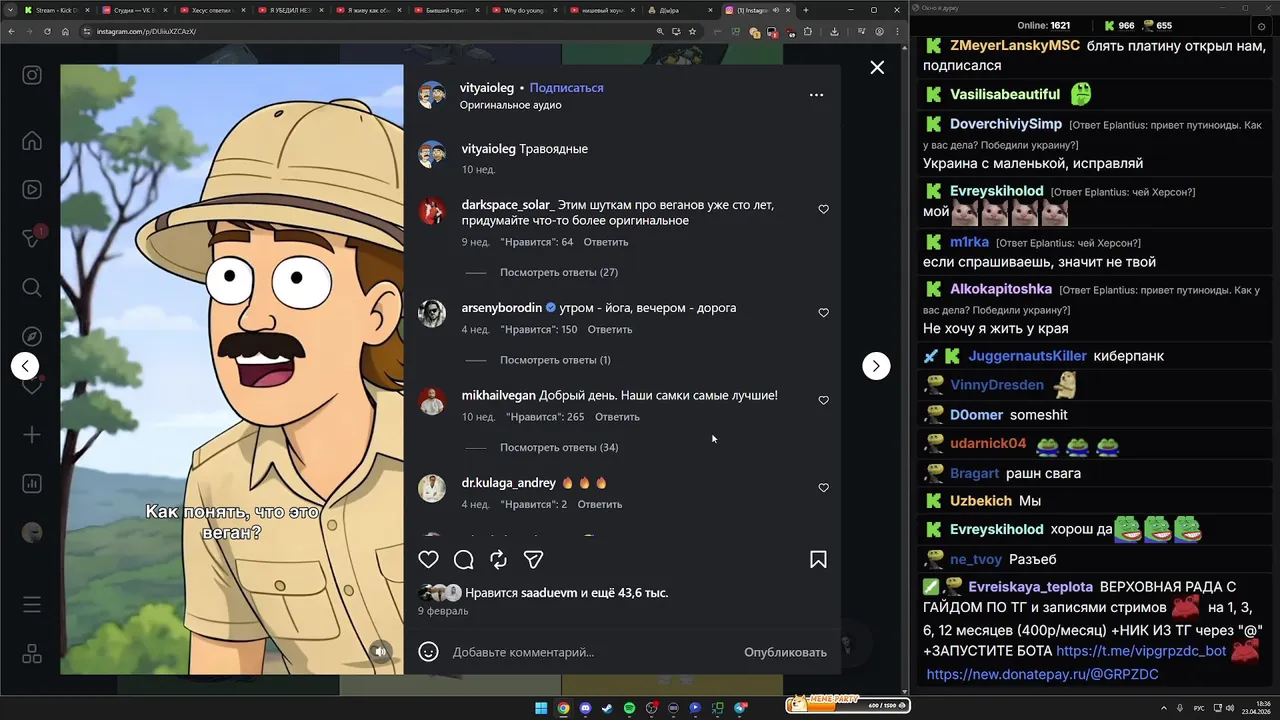Image resolution: width=1280 pixels, height=720 pixels.
Task: Close the Instagram post overlay
Action: click(877, 67)
